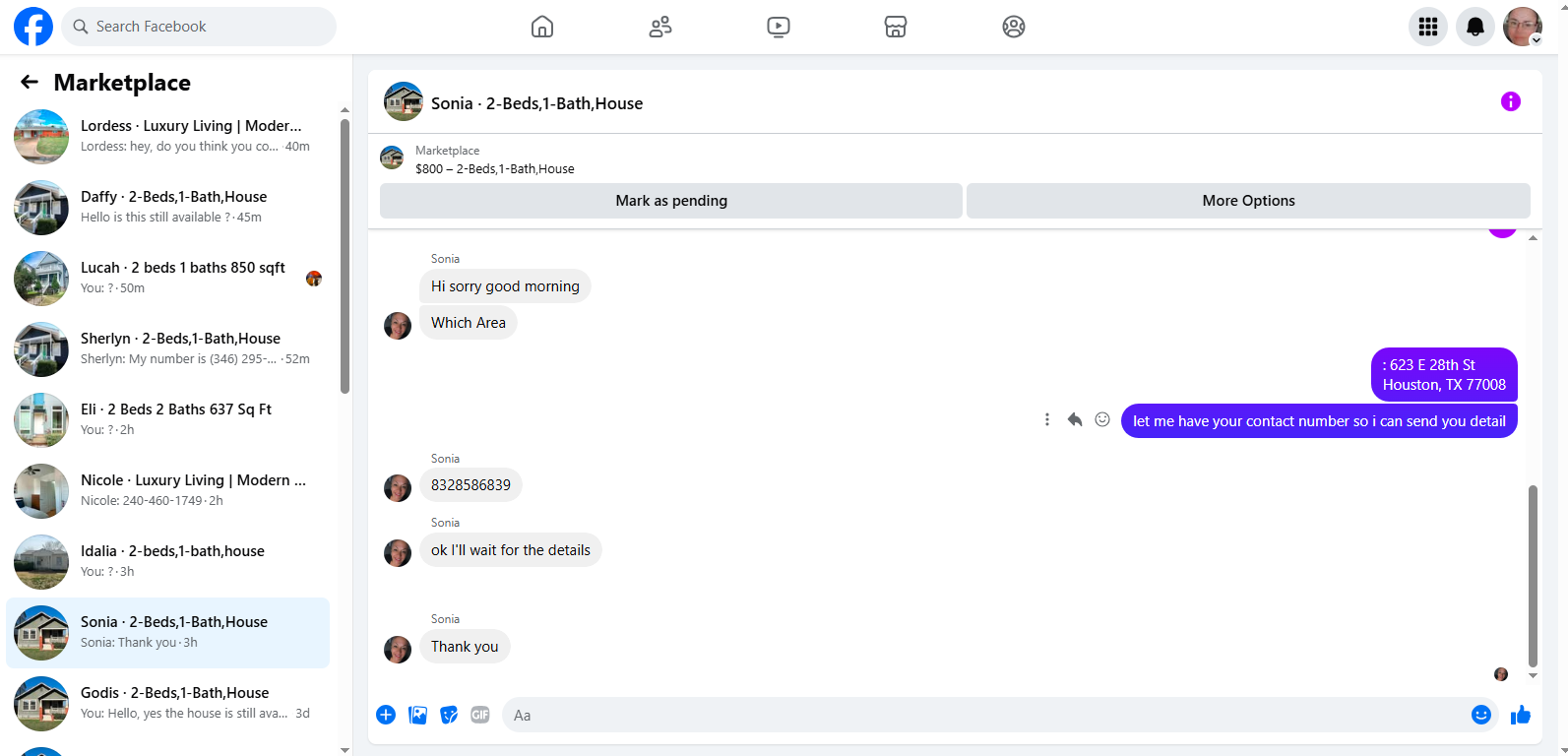Screen dimensions: 1568x756
Task: Open more actions dots beside contact number message
Action: [x=1047, y=420]
